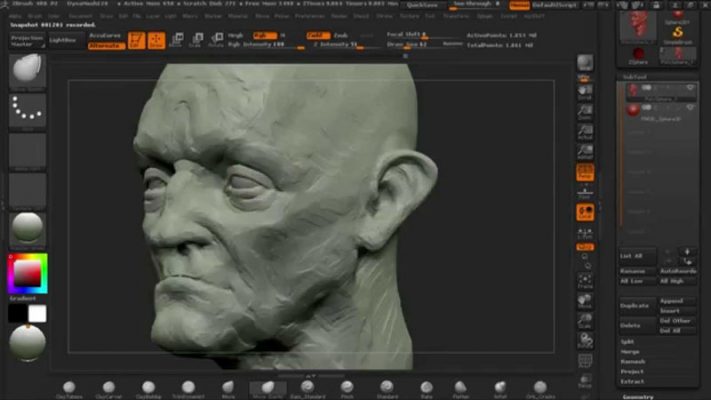Pick a color from the color square
The height and width of the screenshot is (400, 711).
pyautogui.click(x=26, y=273)
